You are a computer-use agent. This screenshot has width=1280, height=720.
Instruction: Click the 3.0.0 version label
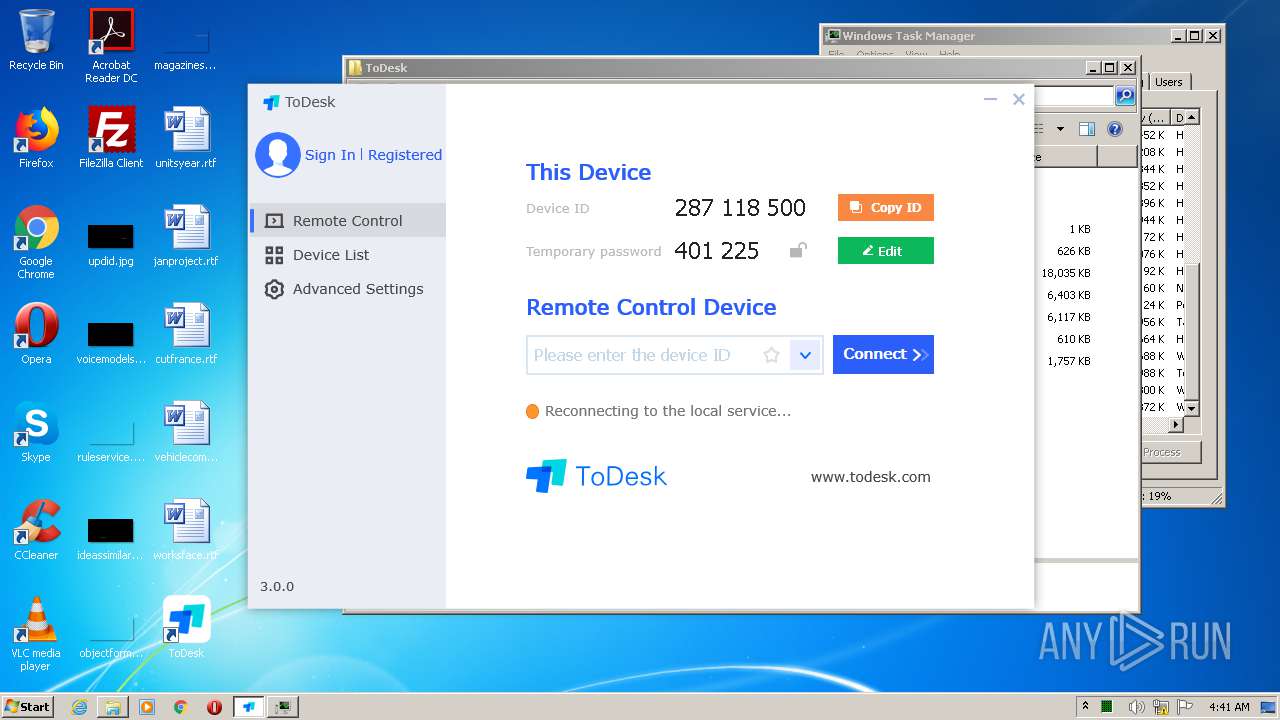[277, 587]
